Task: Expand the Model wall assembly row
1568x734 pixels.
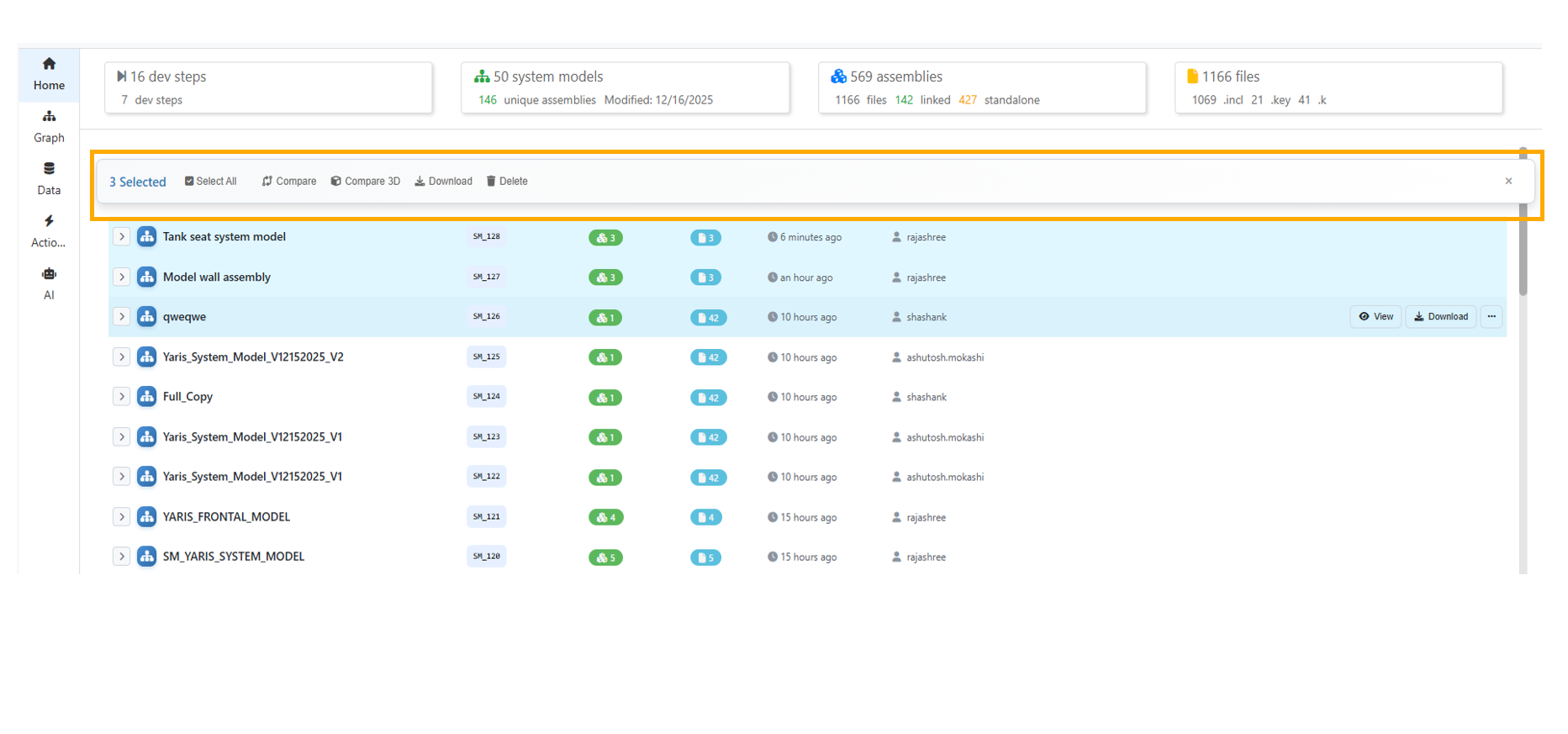Action: coord(122,277)
